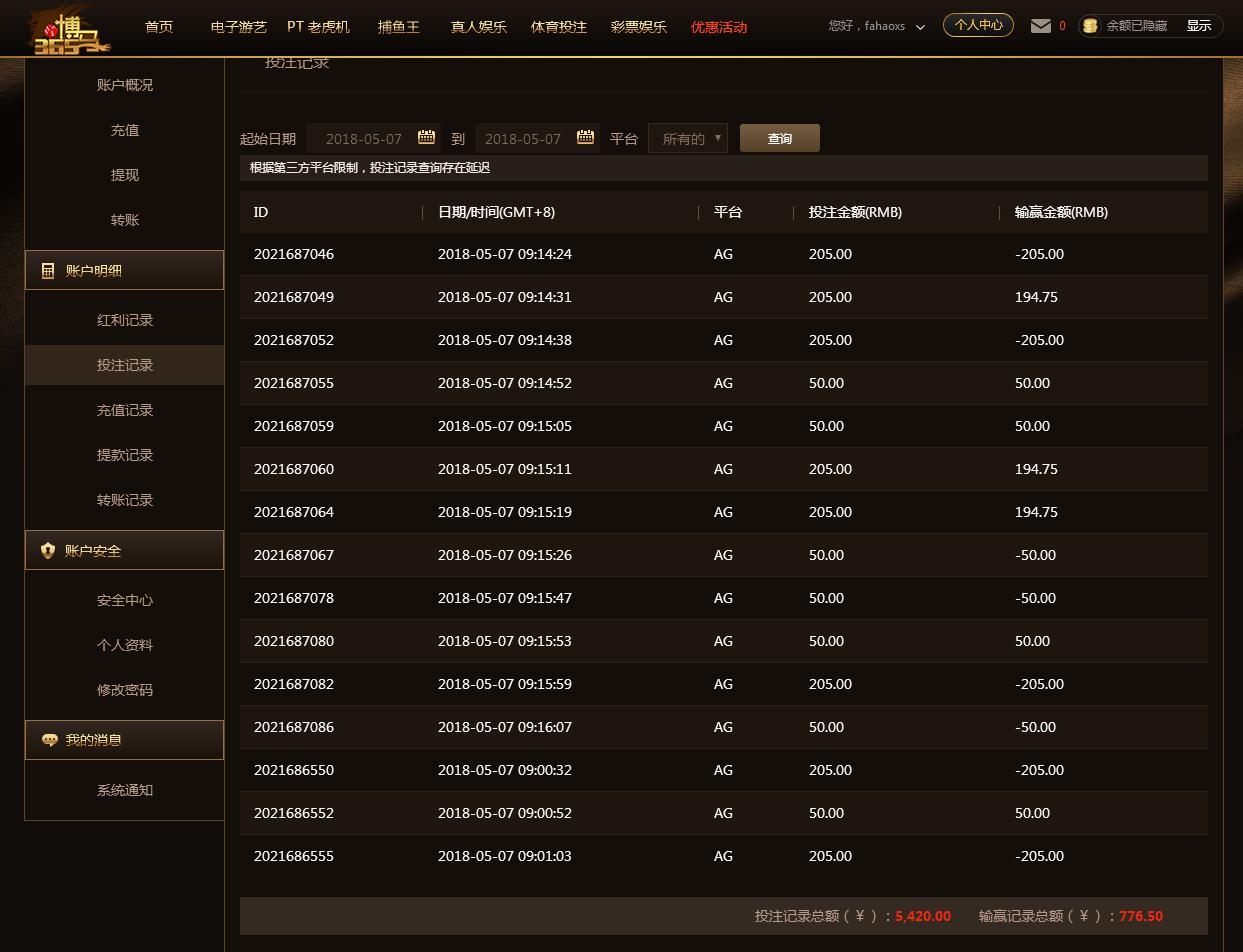Open the 平台 platform dropdown
The image size is (1243, 952).
point(688,138)
